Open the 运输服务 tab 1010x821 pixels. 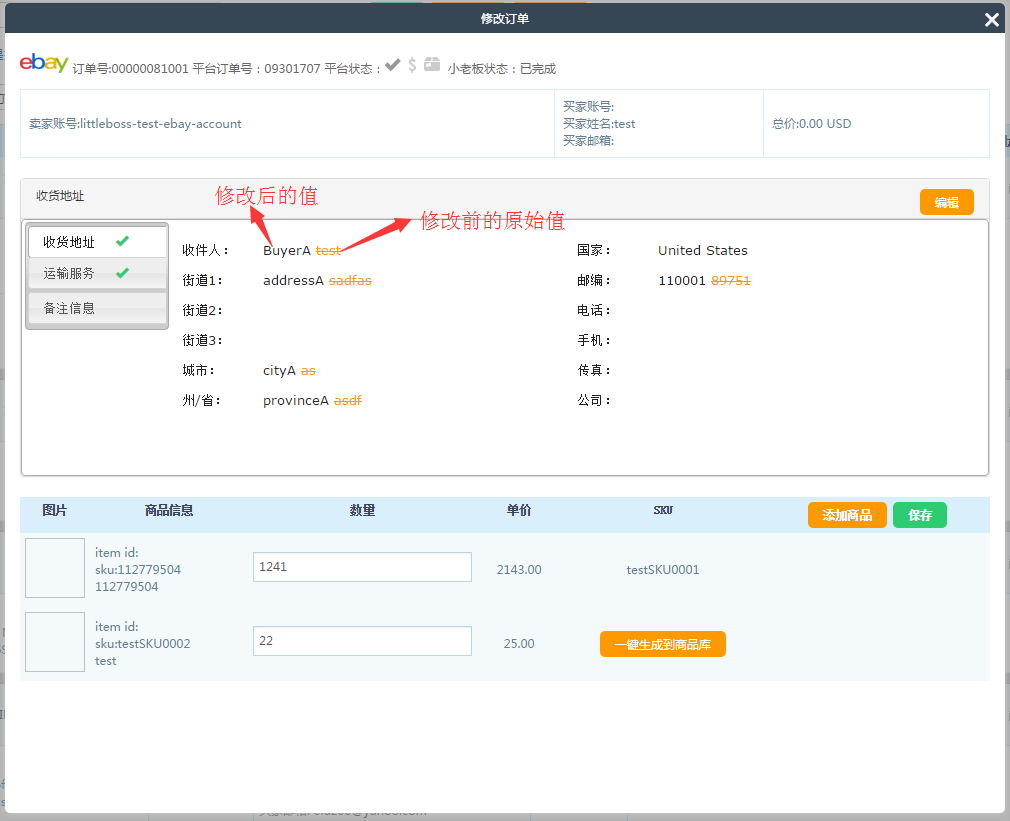click(x=70, y=273)
